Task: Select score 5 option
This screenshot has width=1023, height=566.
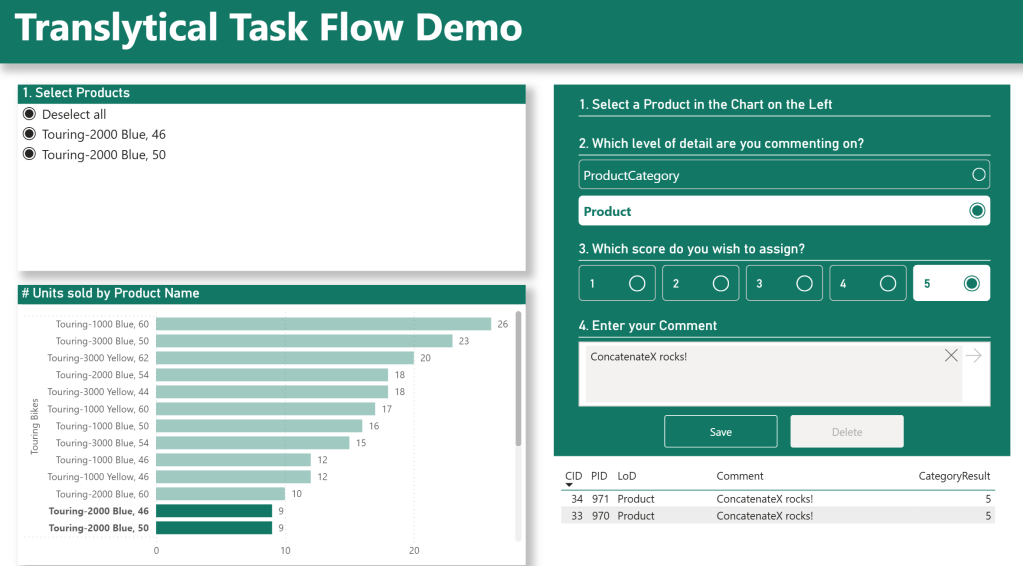Action: (x=951, y=283)
